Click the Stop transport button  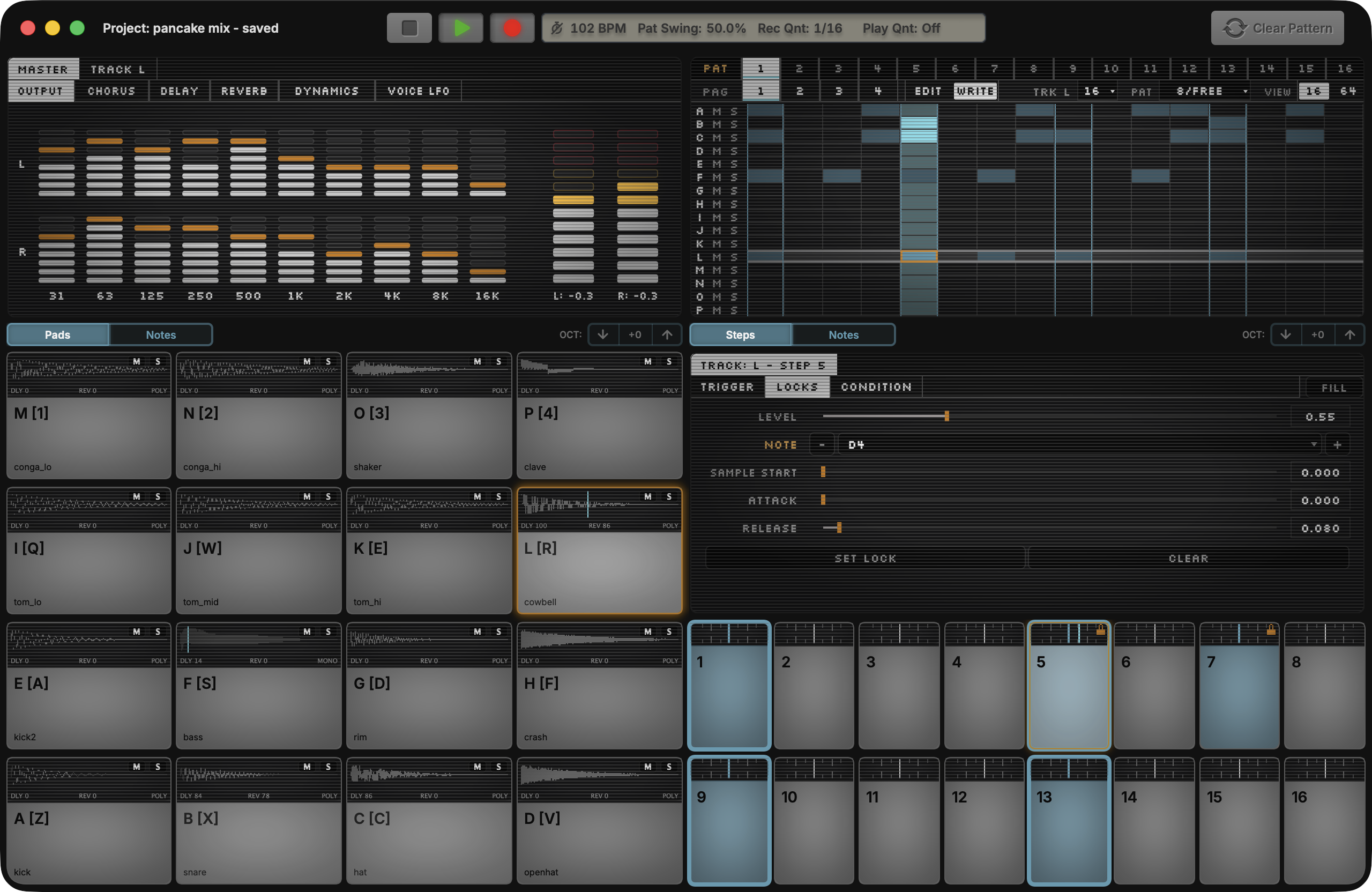point(409,28)
